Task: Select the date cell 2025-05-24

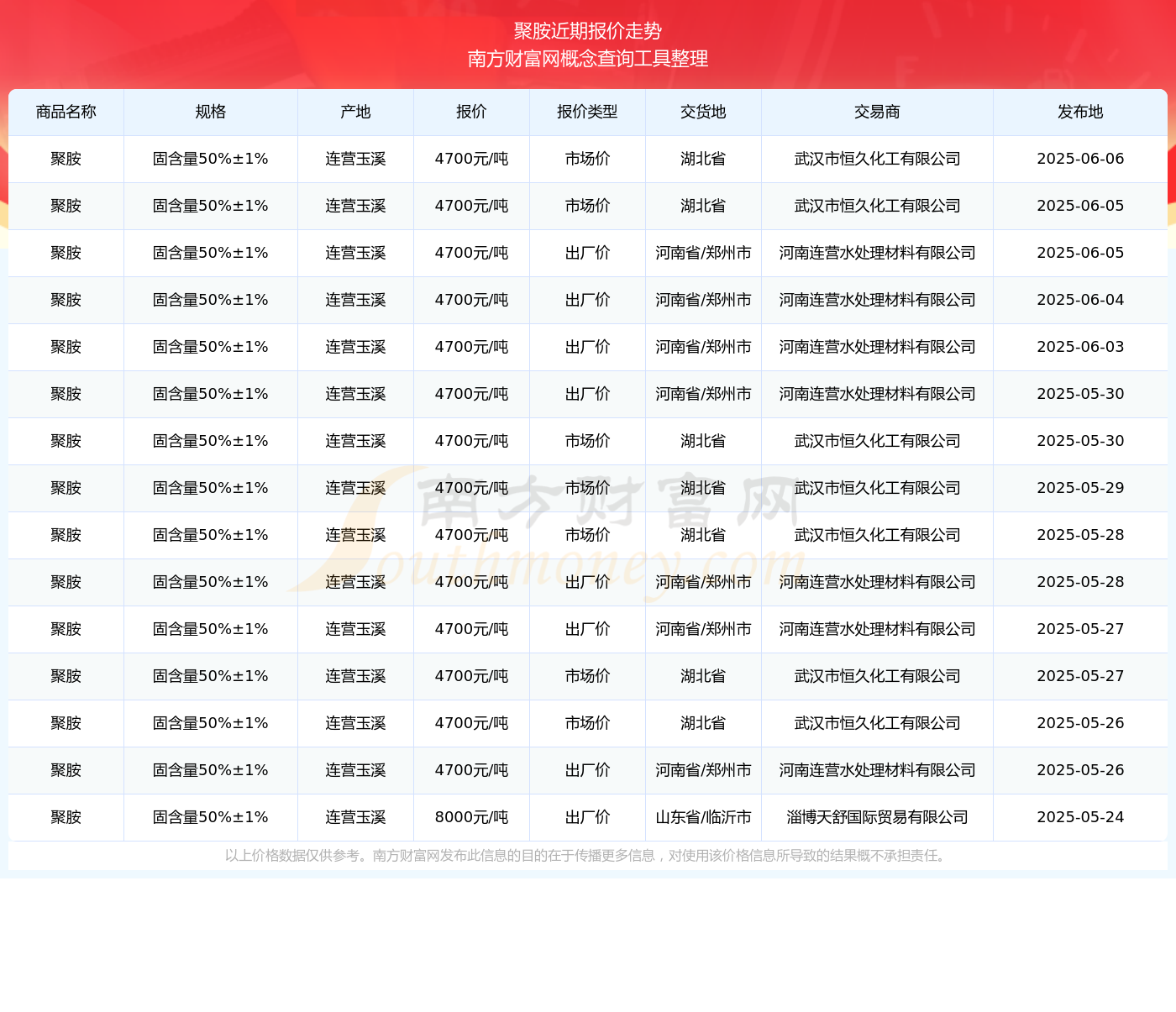Action: tap(1080, 817)
